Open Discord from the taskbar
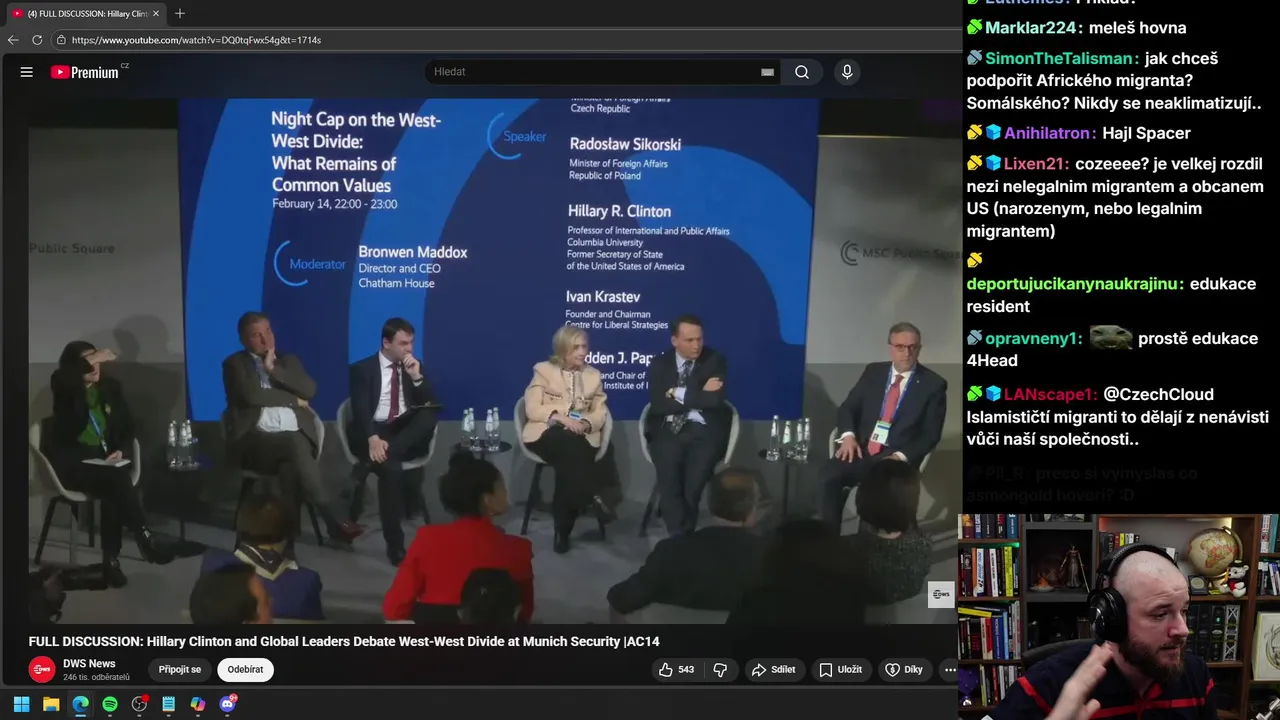 (x=228, y=704)
